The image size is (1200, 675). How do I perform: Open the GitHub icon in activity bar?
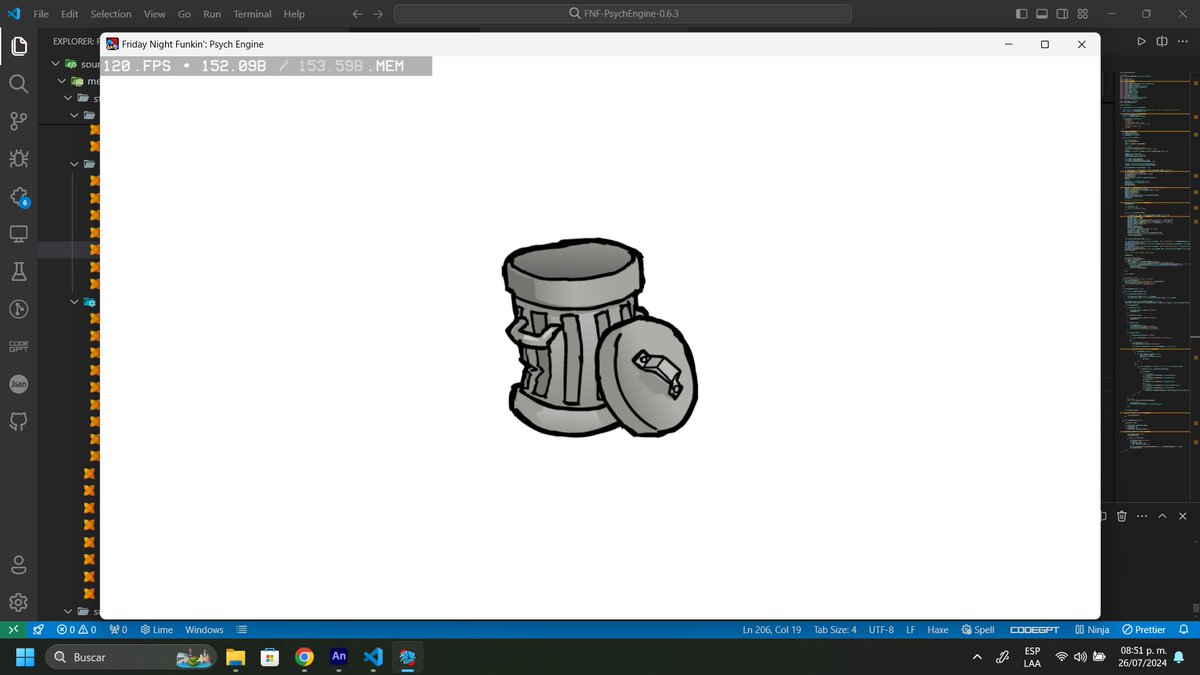coord(18,421)
